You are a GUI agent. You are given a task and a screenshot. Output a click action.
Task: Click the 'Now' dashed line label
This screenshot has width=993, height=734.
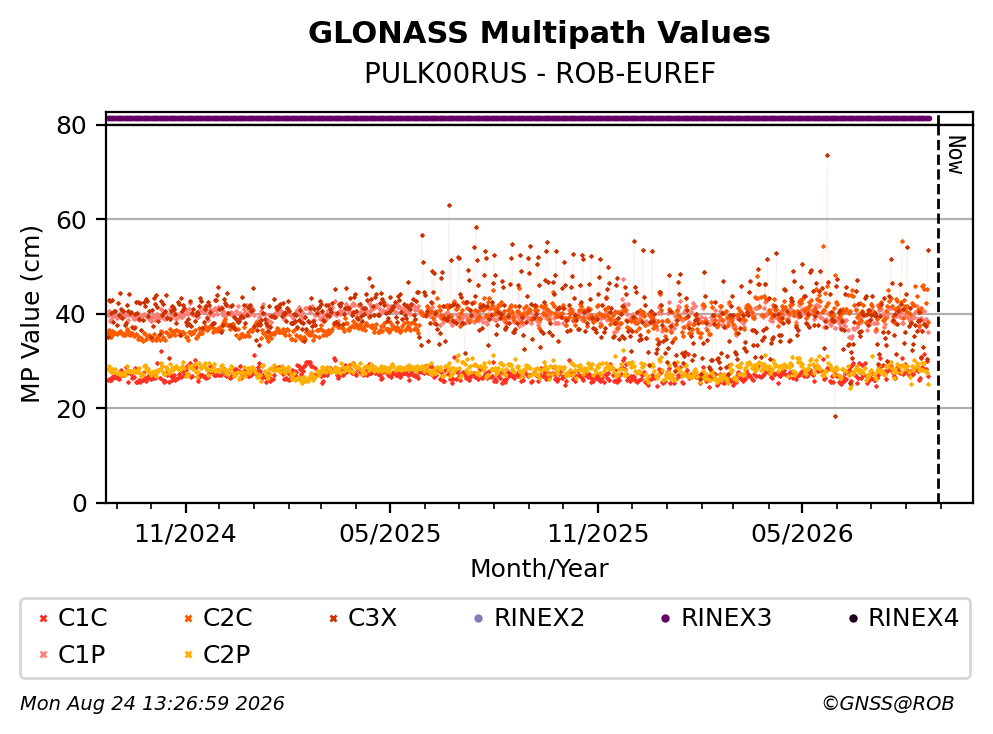click(x=956, y=155)
